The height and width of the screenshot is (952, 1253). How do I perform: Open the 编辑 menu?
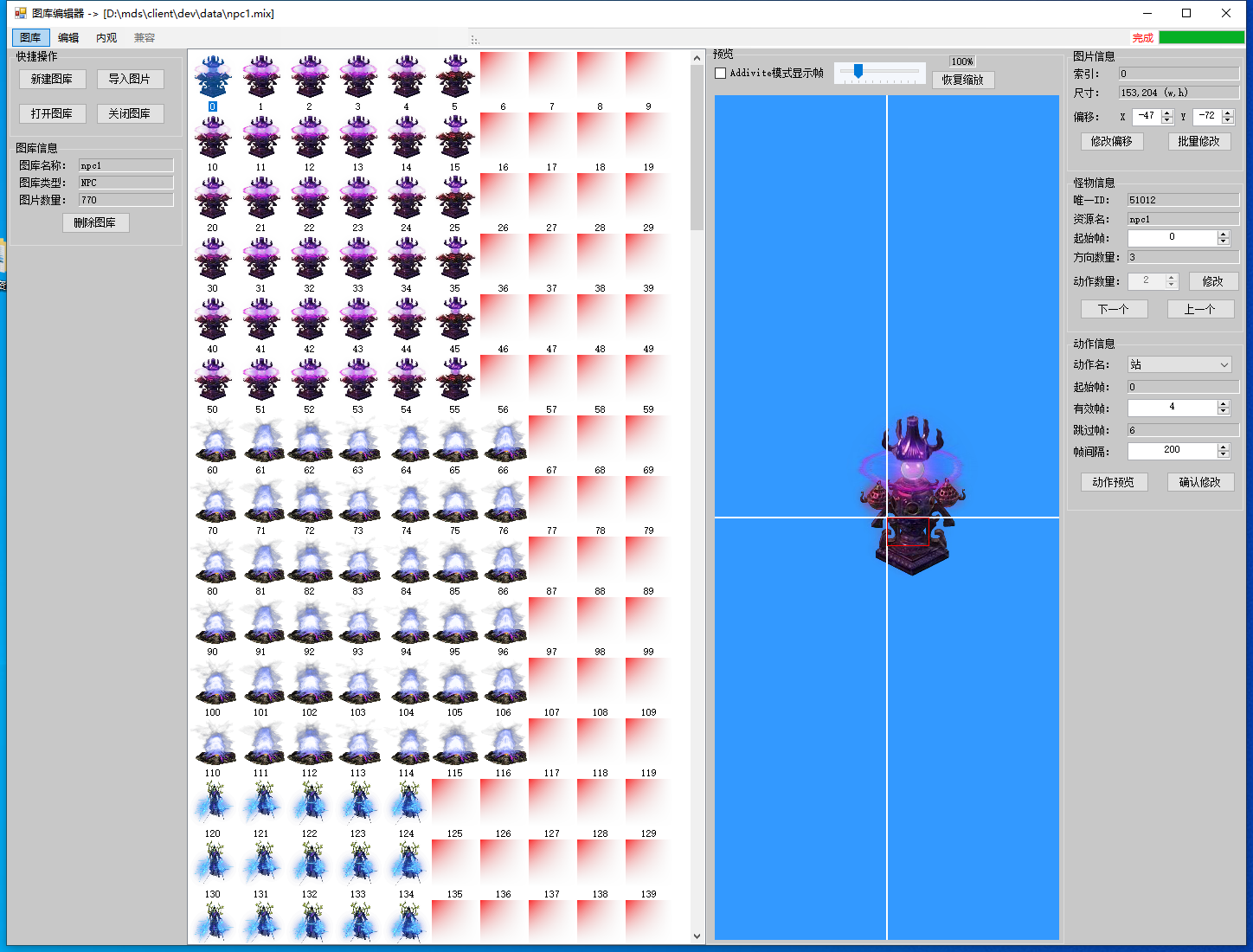[68, 38]
